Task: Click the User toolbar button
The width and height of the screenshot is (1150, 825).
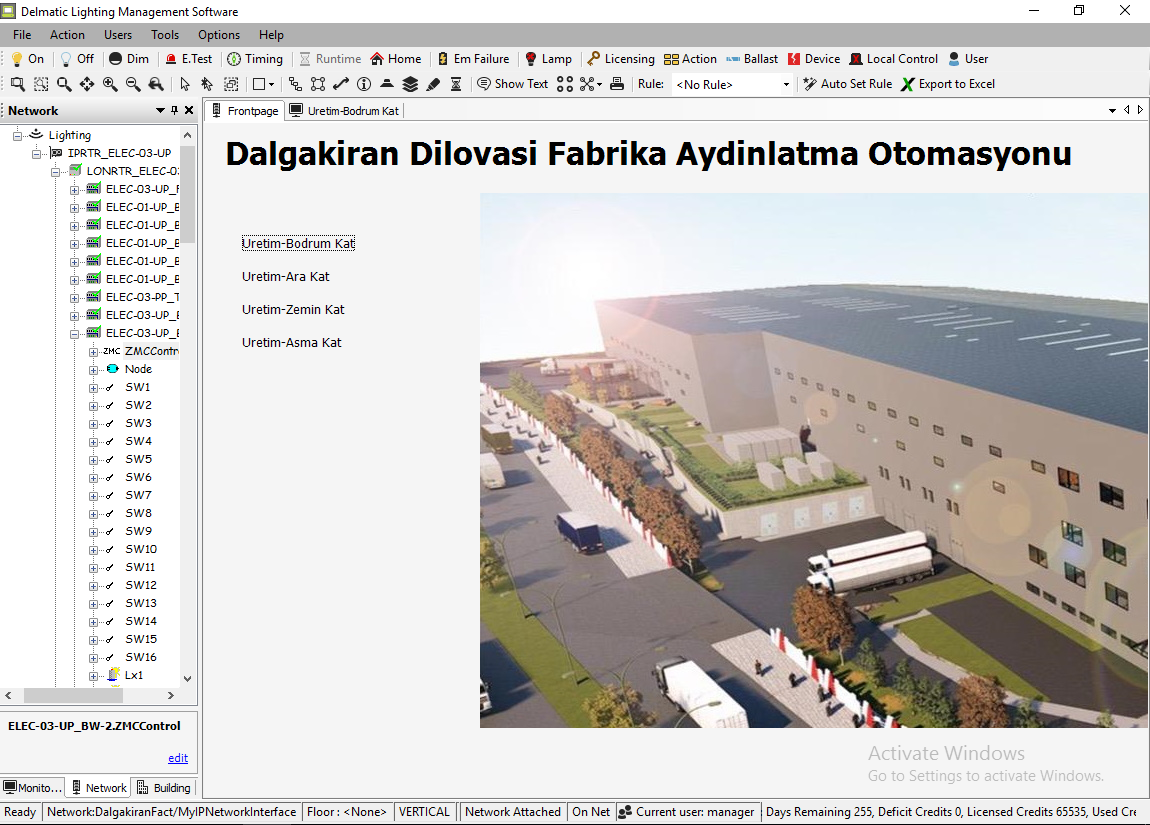Action: pos(968,59)
